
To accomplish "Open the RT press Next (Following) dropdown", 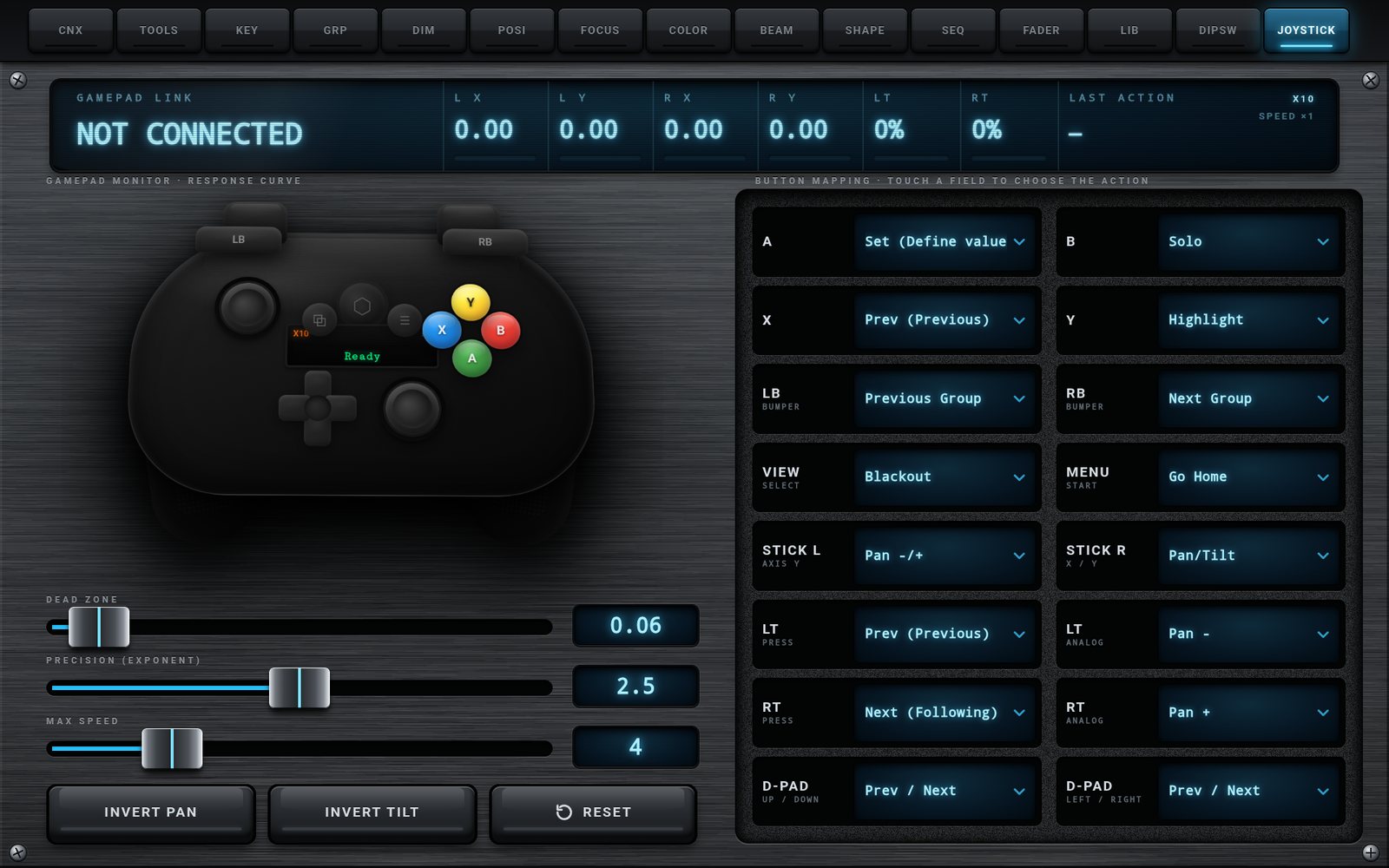I will click(946, 713).
